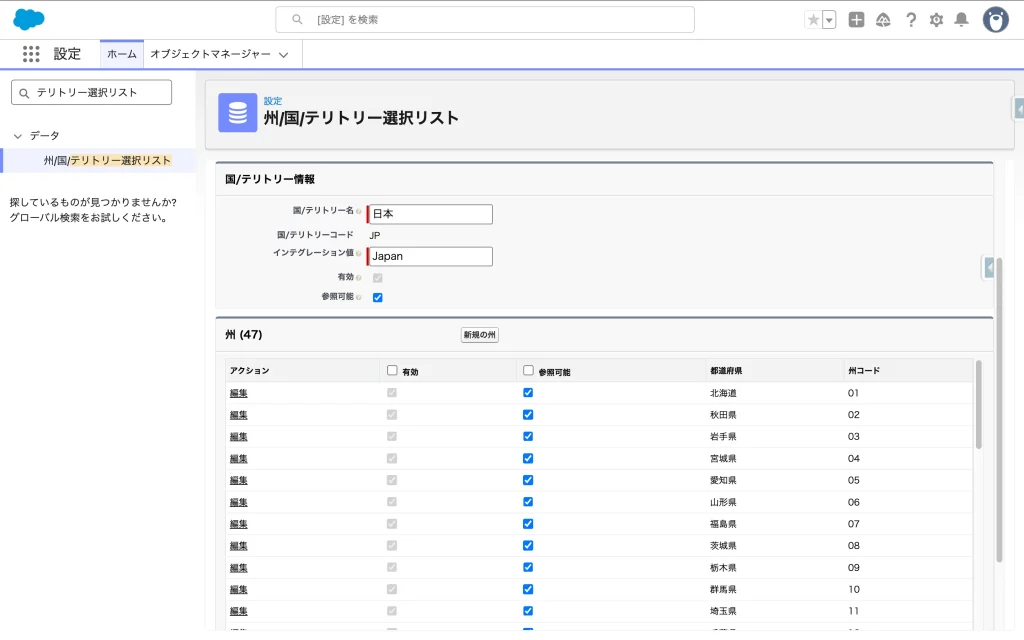This screenshot has width=1024, height=640.
Task: Open the Trailhead guidance icon
Action: coord(883,20)
